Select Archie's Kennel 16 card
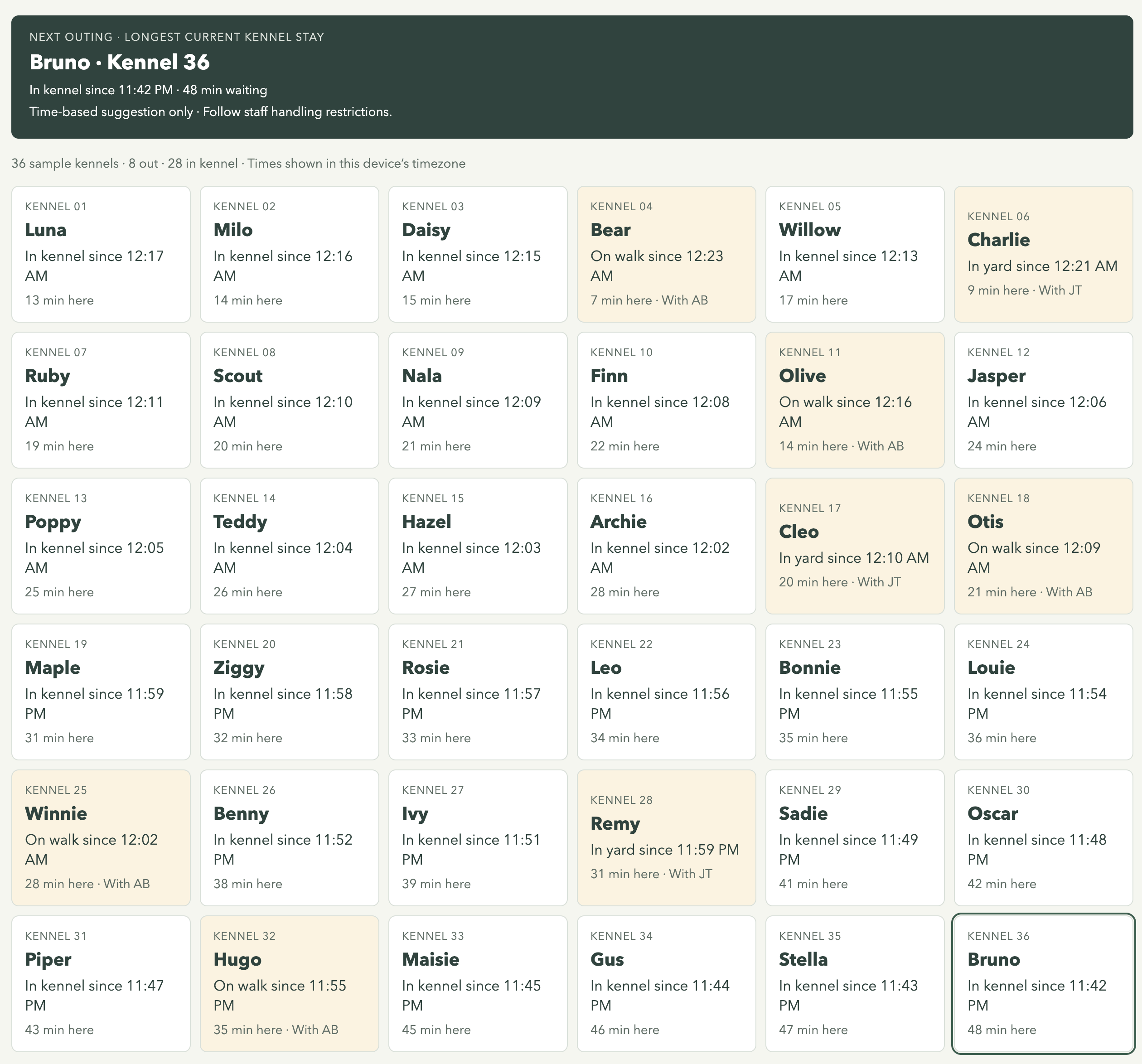Screen dimensions: 1142x1064 tap(666, 546)
